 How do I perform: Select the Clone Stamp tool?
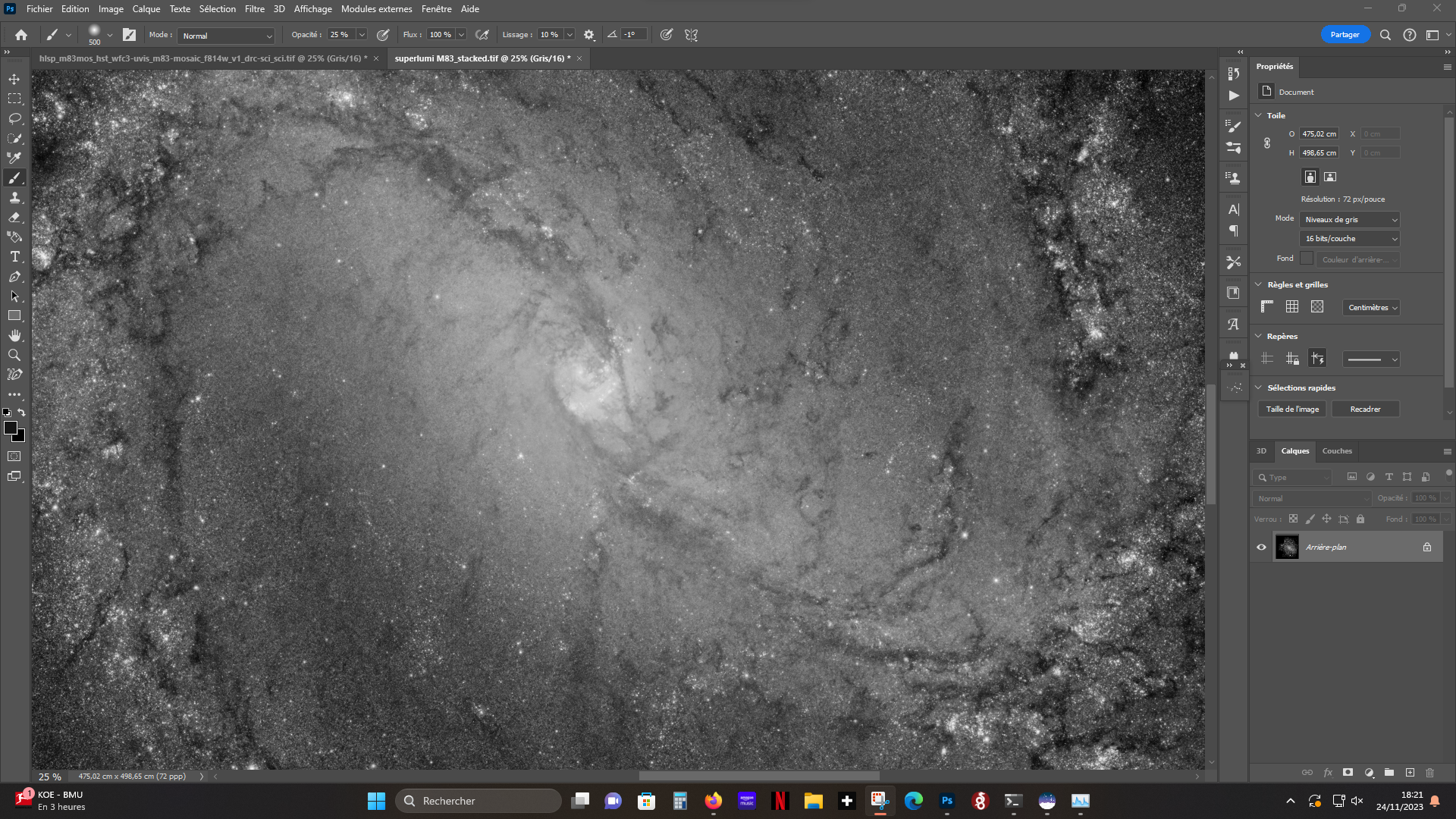click(x=14, y=197)
